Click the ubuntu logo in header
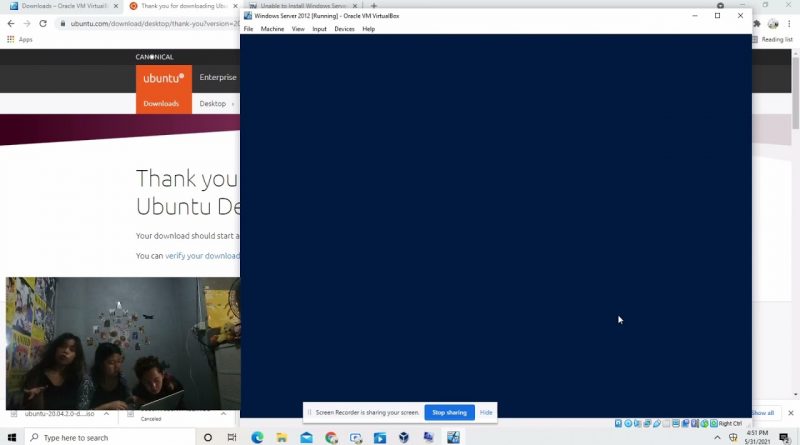This screenshot has height=445, width=800. pyautogui.click(x=164, y=78)
